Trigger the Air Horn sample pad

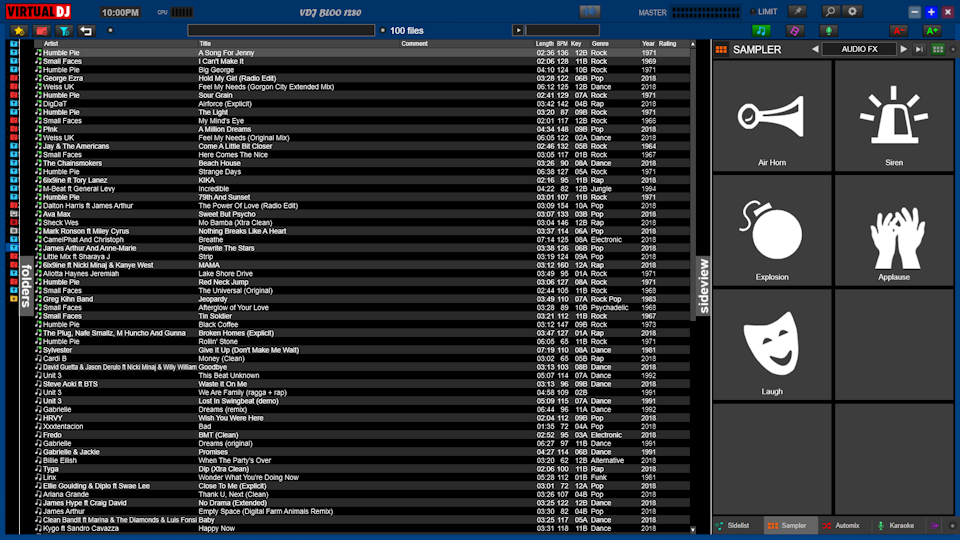pyautogui.click(x=772, y=116)
